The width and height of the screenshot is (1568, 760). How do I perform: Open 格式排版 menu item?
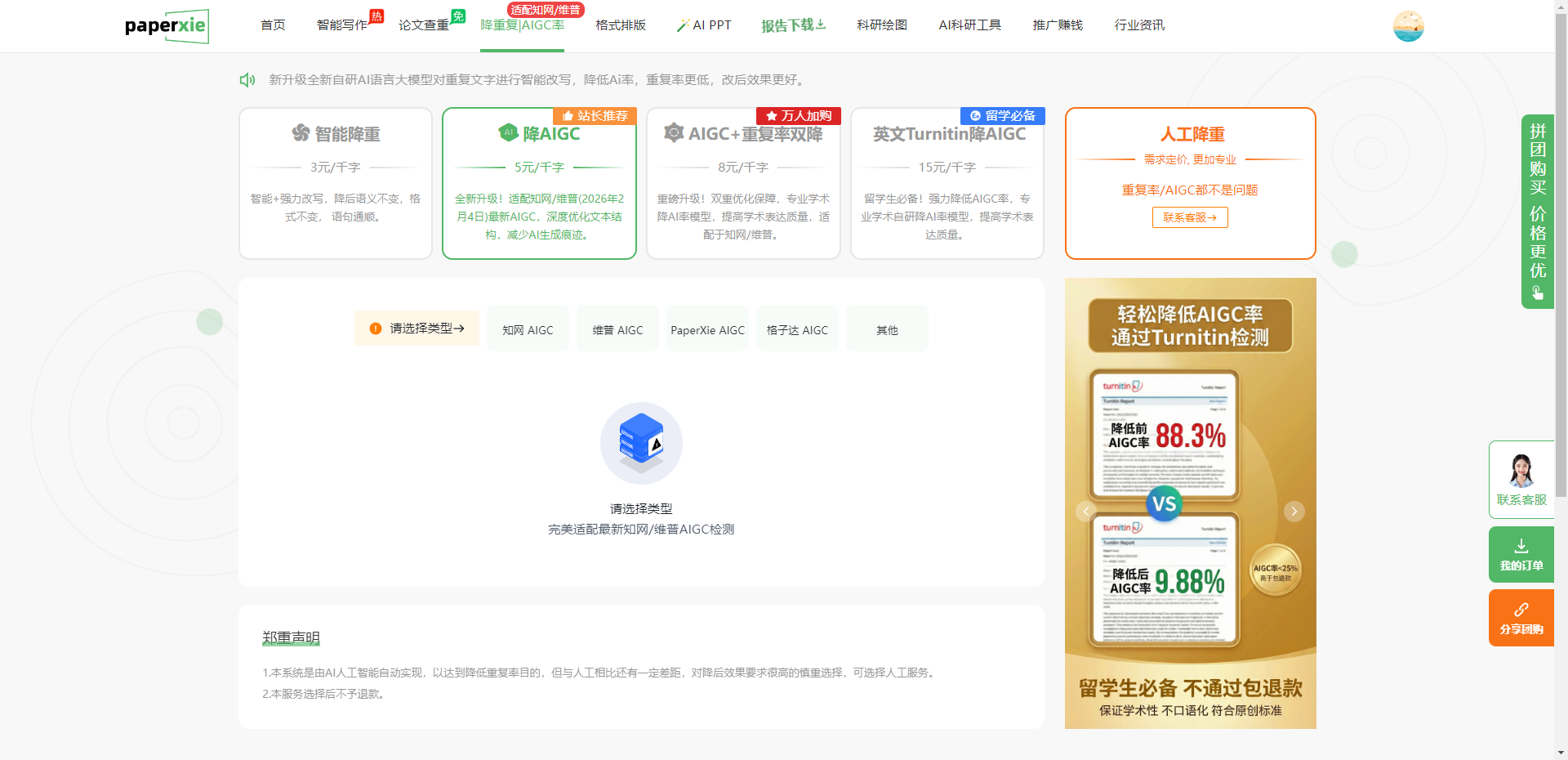621,25
